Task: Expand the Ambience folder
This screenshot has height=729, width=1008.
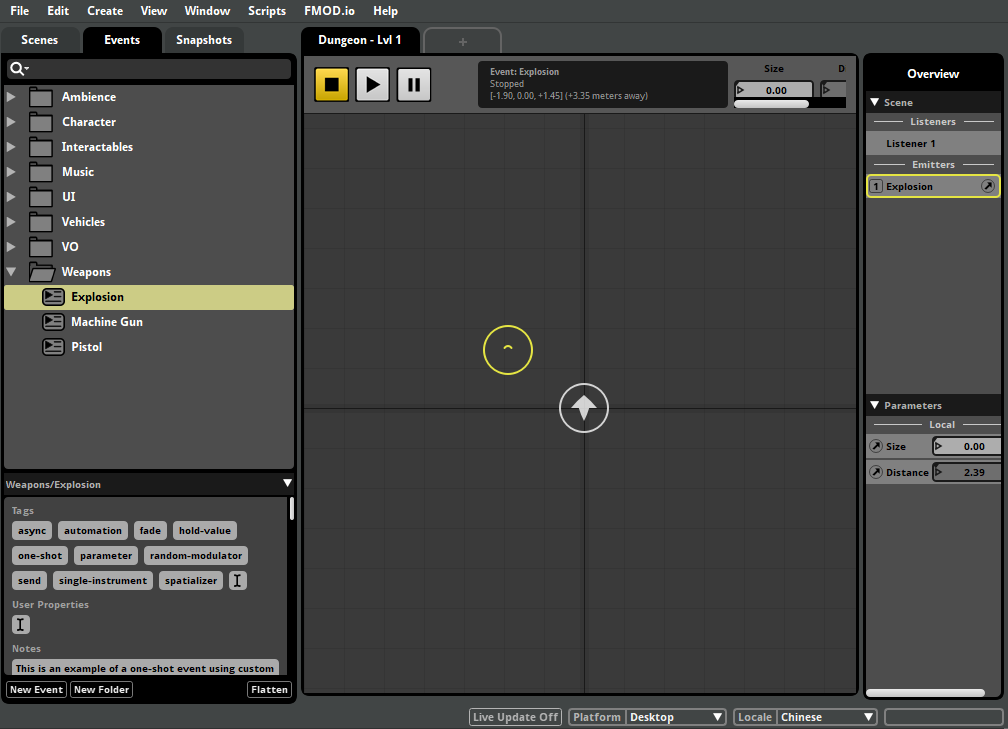Action: [12, 97]
